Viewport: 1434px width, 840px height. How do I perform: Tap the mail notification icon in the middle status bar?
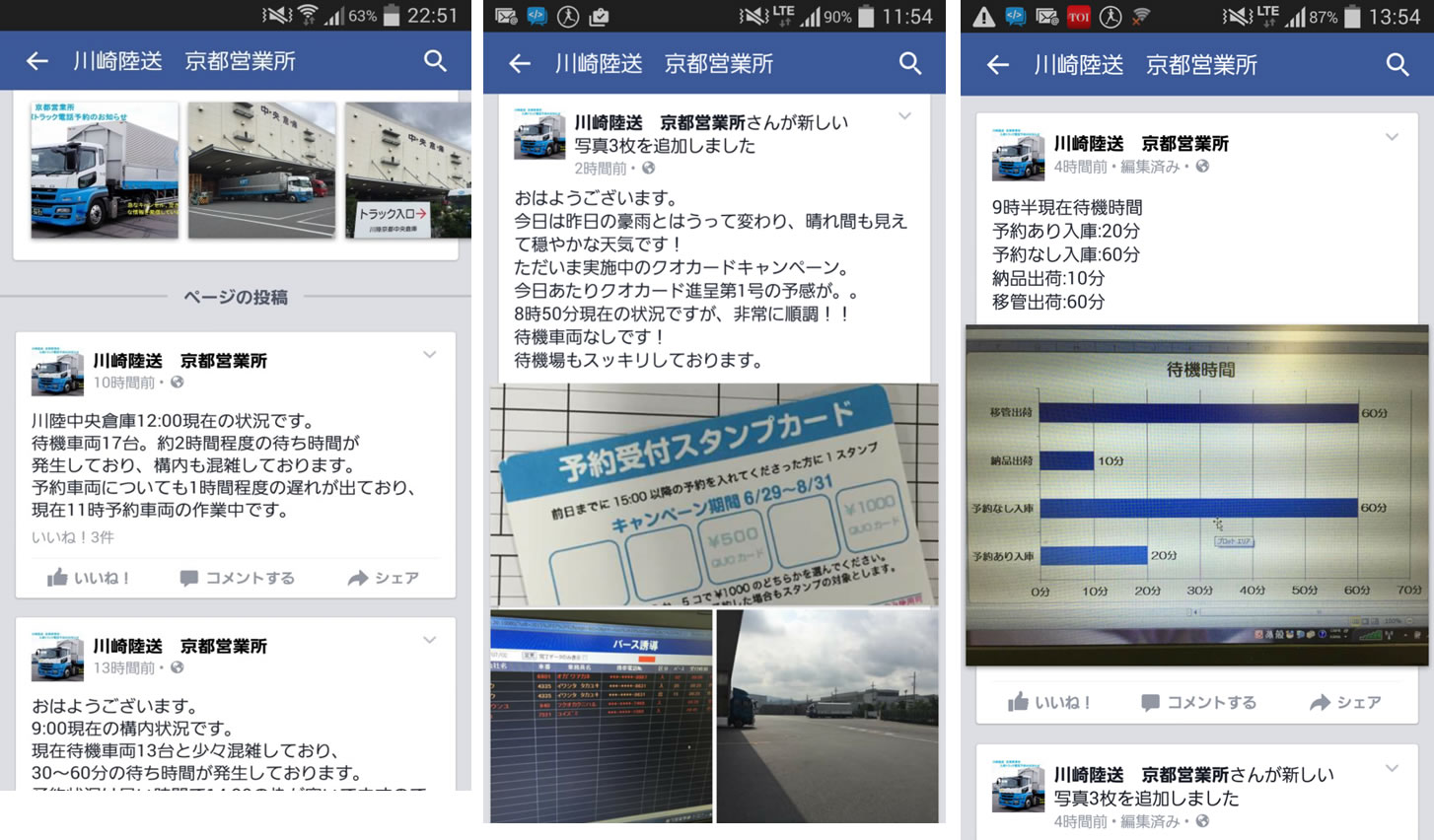click(506, 17)
